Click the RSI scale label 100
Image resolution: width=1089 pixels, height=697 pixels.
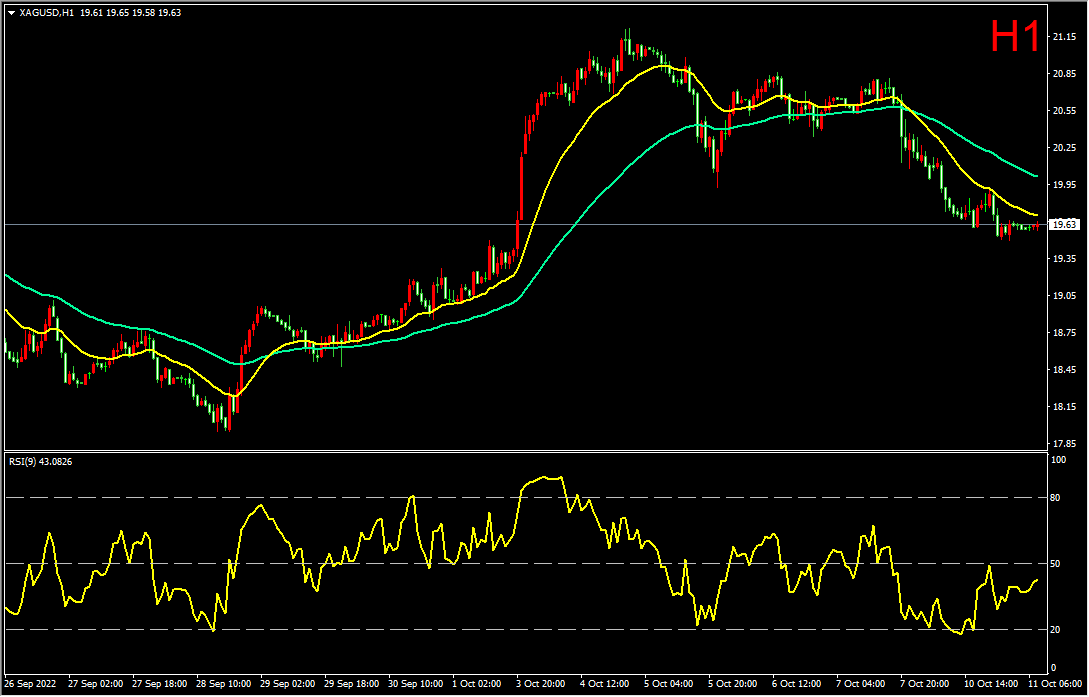[1060, 460]
